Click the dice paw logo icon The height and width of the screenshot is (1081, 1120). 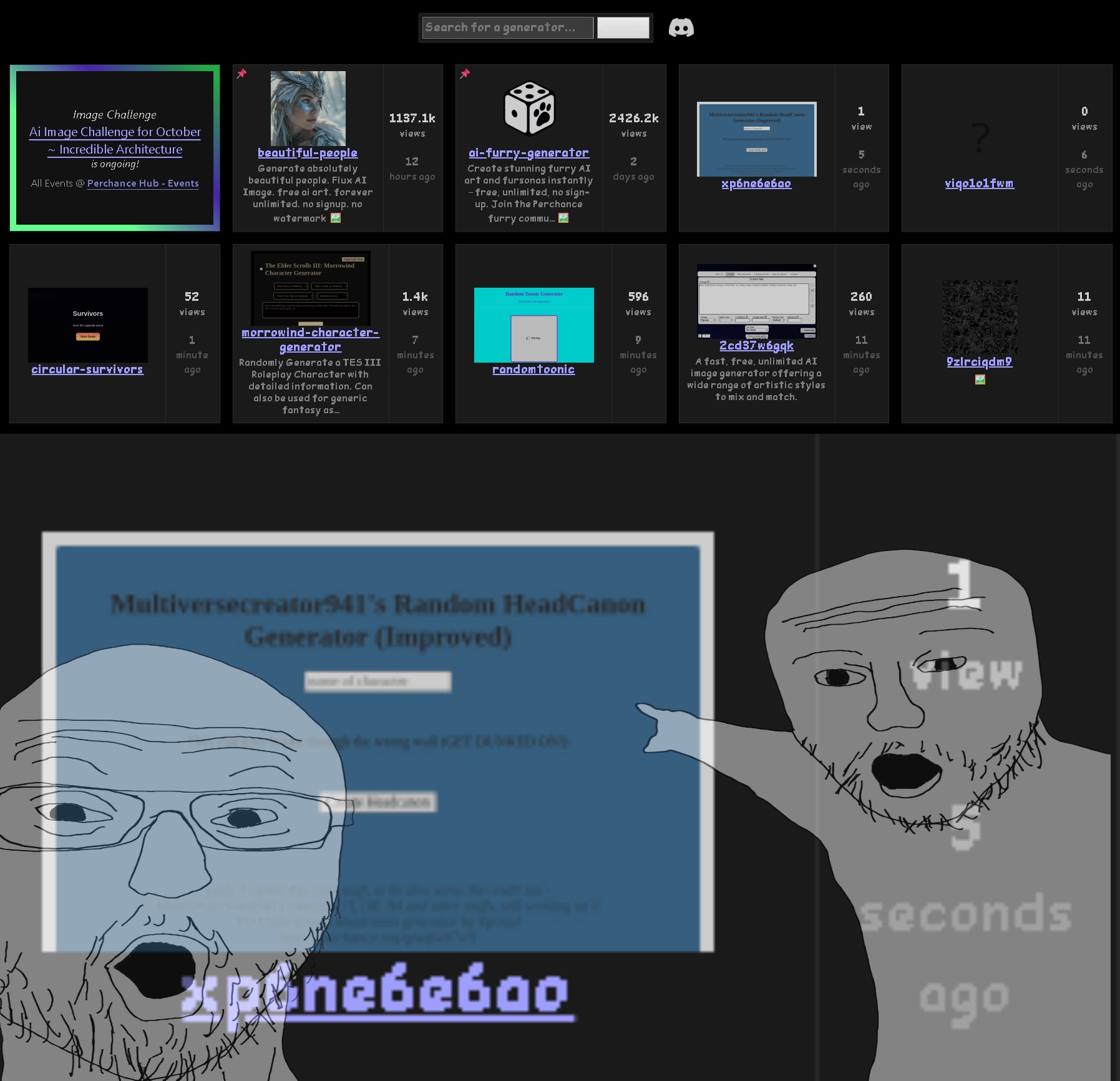[x=529, y=109]
